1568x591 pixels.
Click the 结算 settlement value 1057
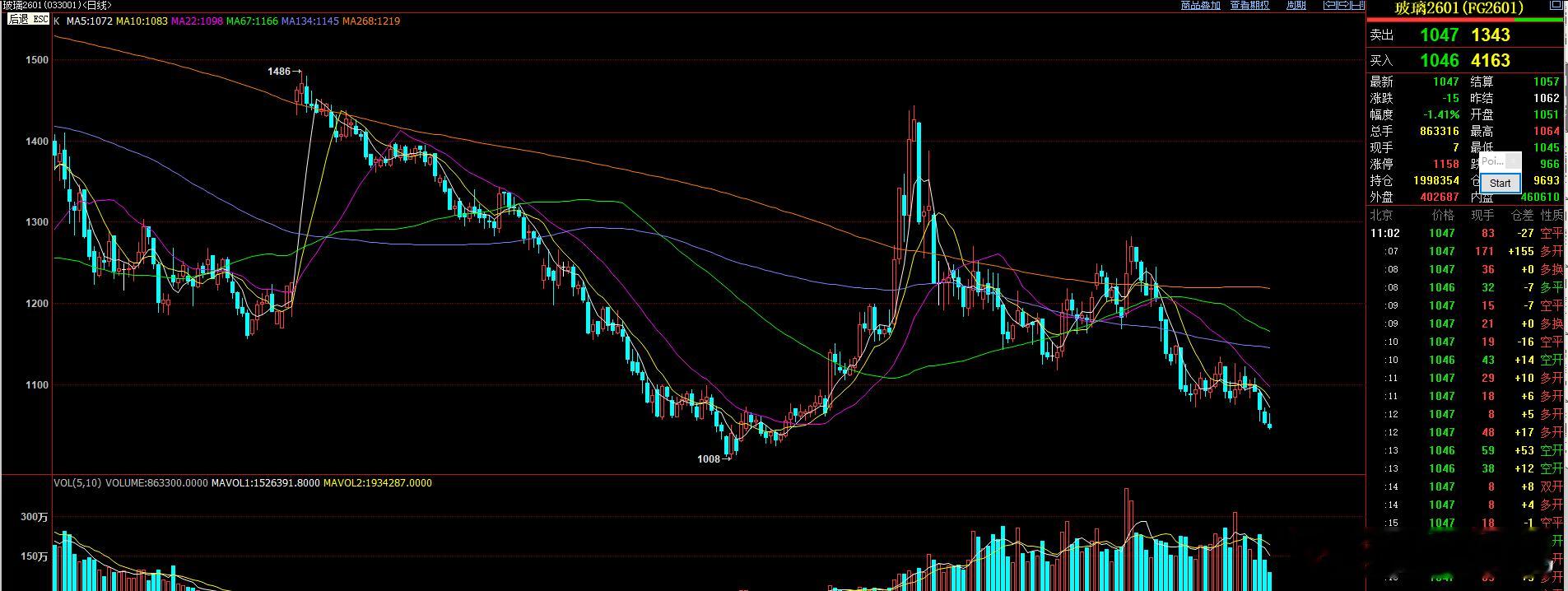1547,81
